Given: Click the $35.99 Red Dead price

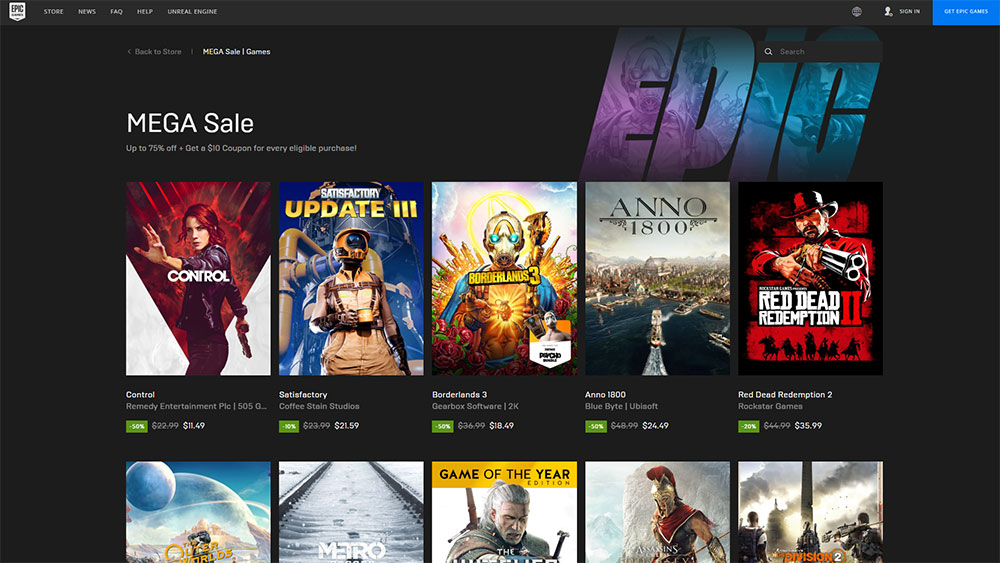Looking at the screenshot, I should pyautogui.click(x=808, y=425).
